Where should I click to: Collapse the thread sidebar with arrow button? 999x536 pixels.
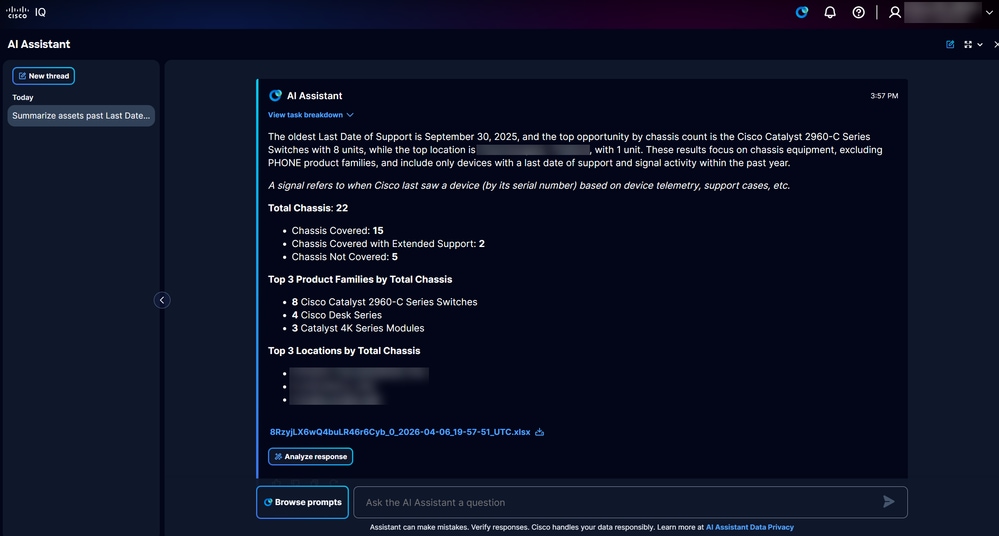point(162,300)
